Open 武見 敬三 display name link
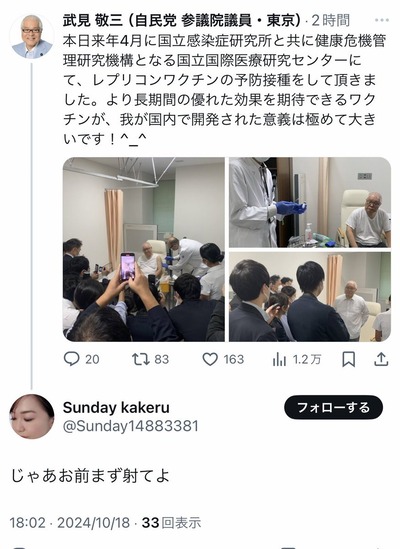This screenshot has height=549, width=400. coord(182,20)
